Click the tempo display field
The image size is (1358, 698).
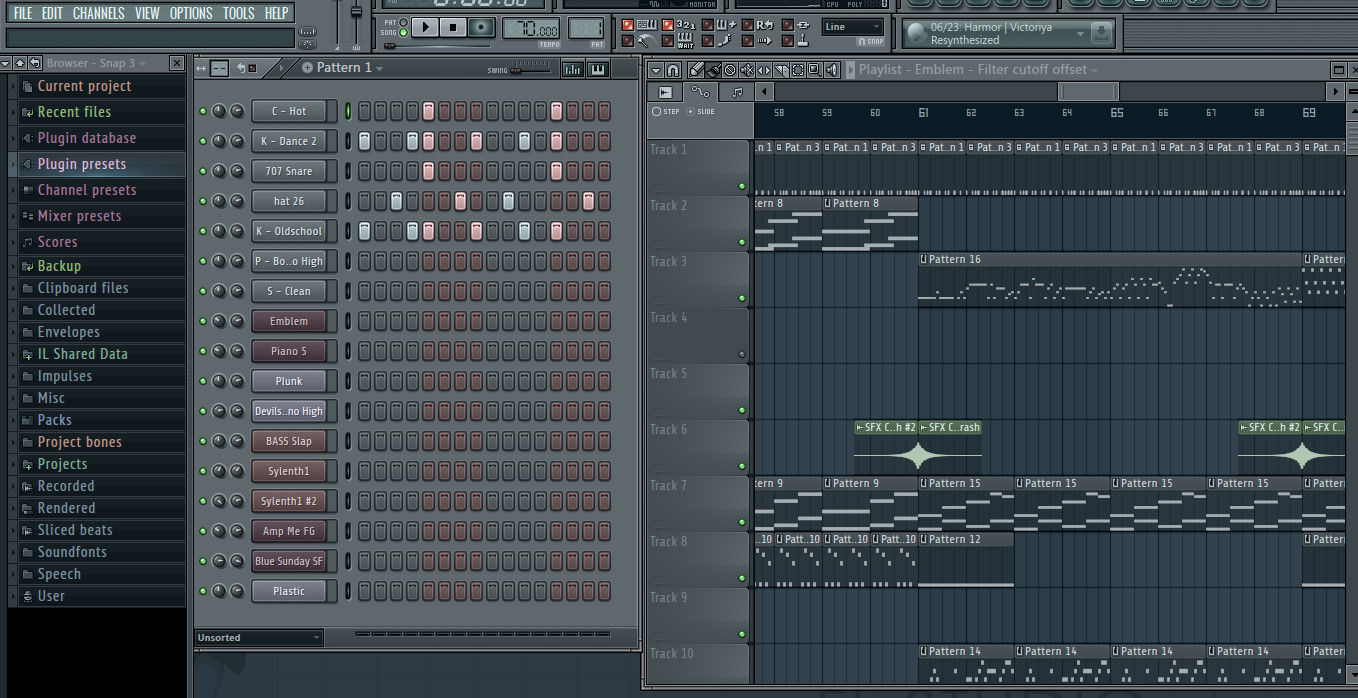tap(530, 27)
